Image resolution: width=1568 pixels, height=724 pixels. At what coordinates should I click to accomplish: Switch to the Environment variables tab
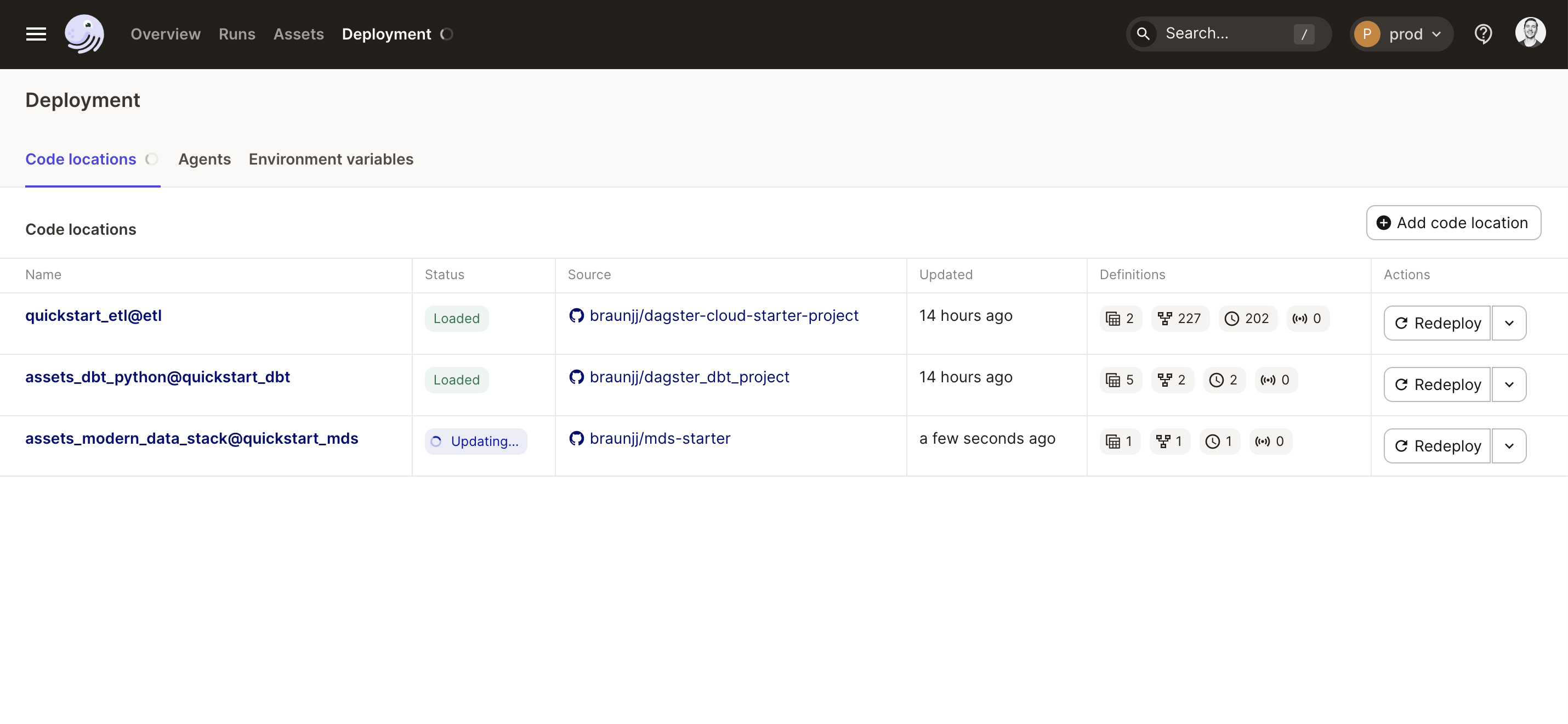(331, 160)
